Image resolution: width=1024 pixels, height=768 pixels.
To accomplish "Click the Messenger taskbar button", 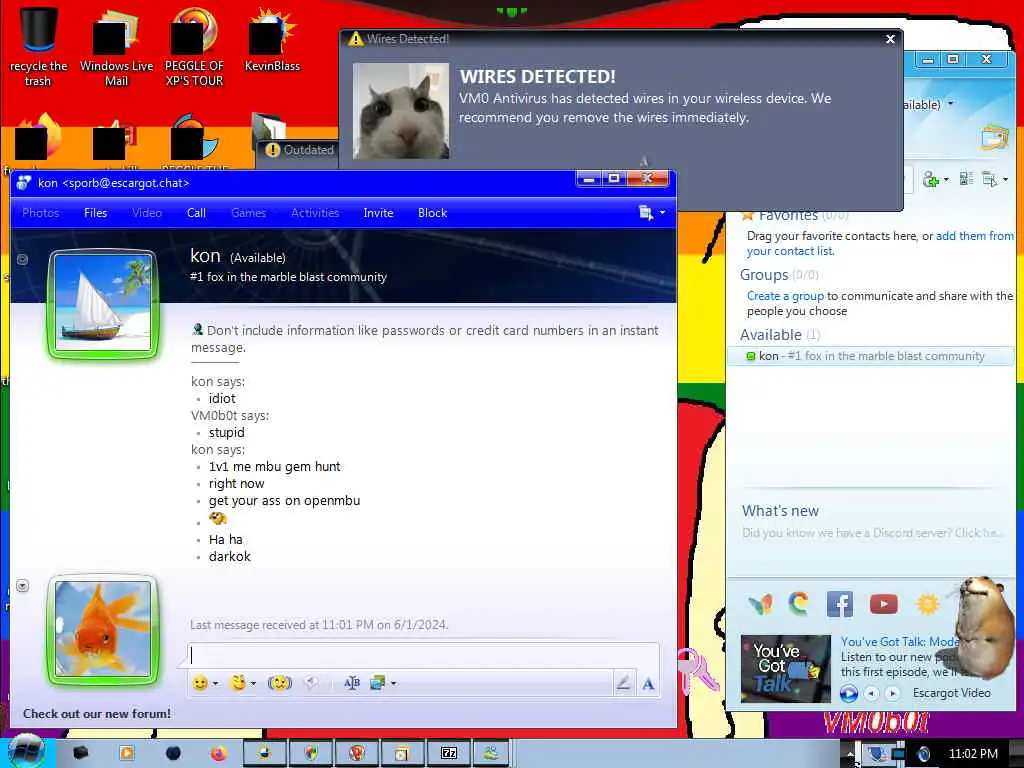I will (x=491, y=754).
